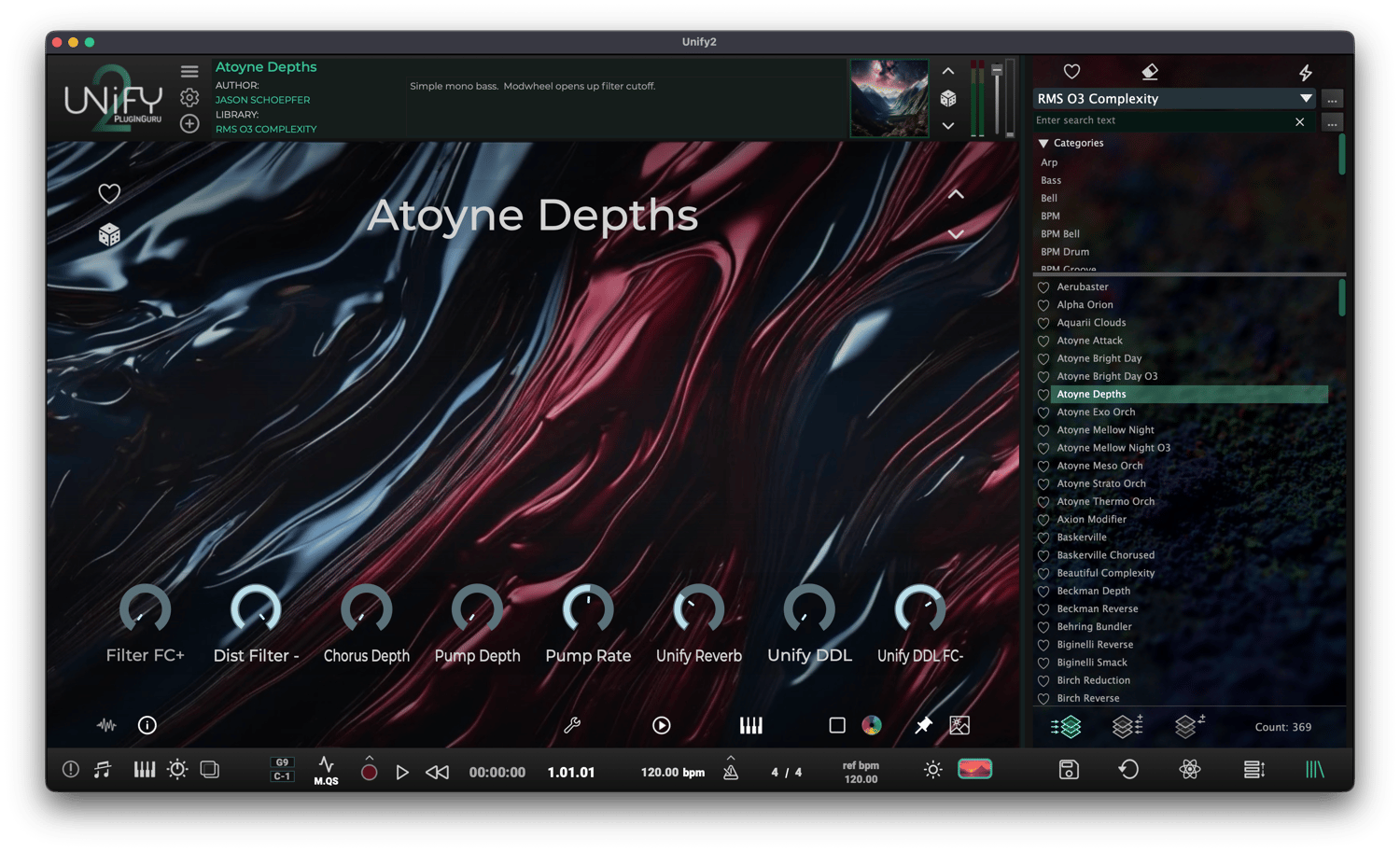Click the sun brightness icon in footer
The width and height of the screenshot is (1400, 852).
click(932, 770)
